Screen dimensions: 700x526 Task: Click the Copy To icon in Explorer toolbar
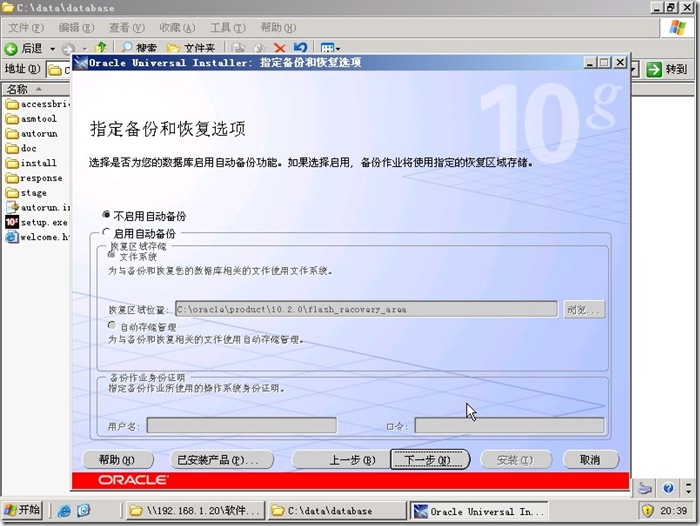click(259, 48)
